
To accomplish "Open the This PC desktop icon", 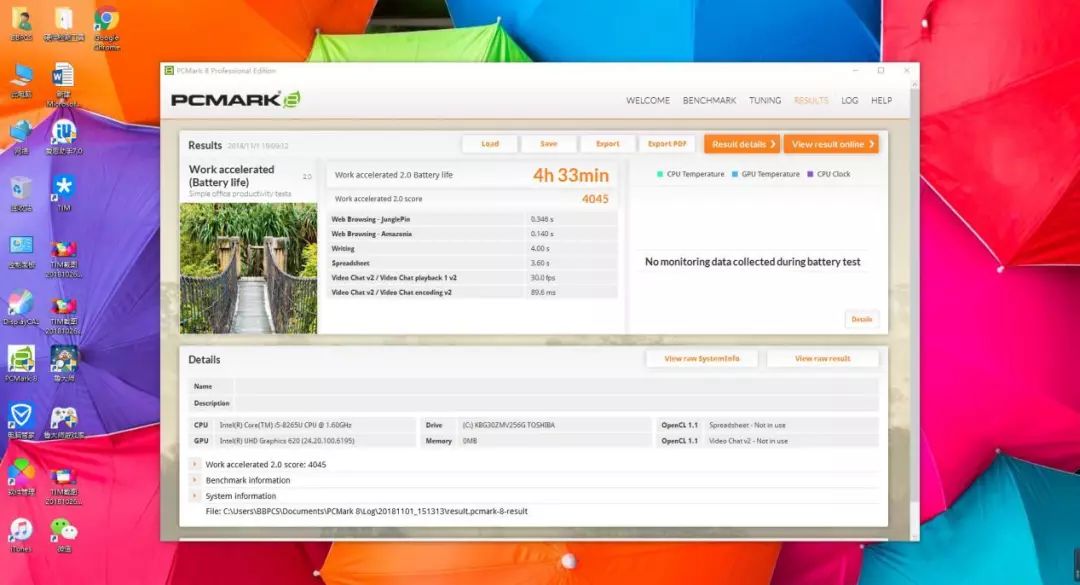I will tap(21, 81).
